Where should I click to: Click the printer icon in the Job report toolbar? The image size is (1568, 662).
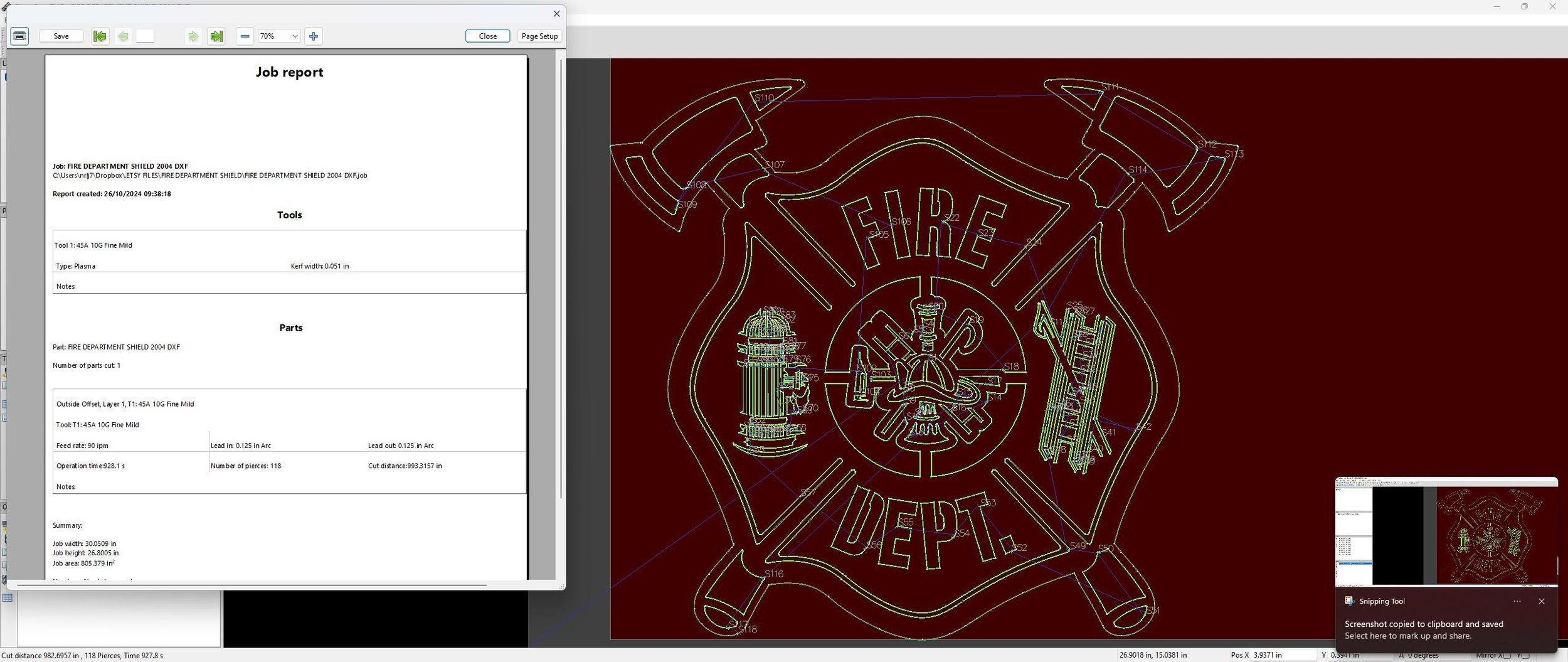(x=19, y=36)
